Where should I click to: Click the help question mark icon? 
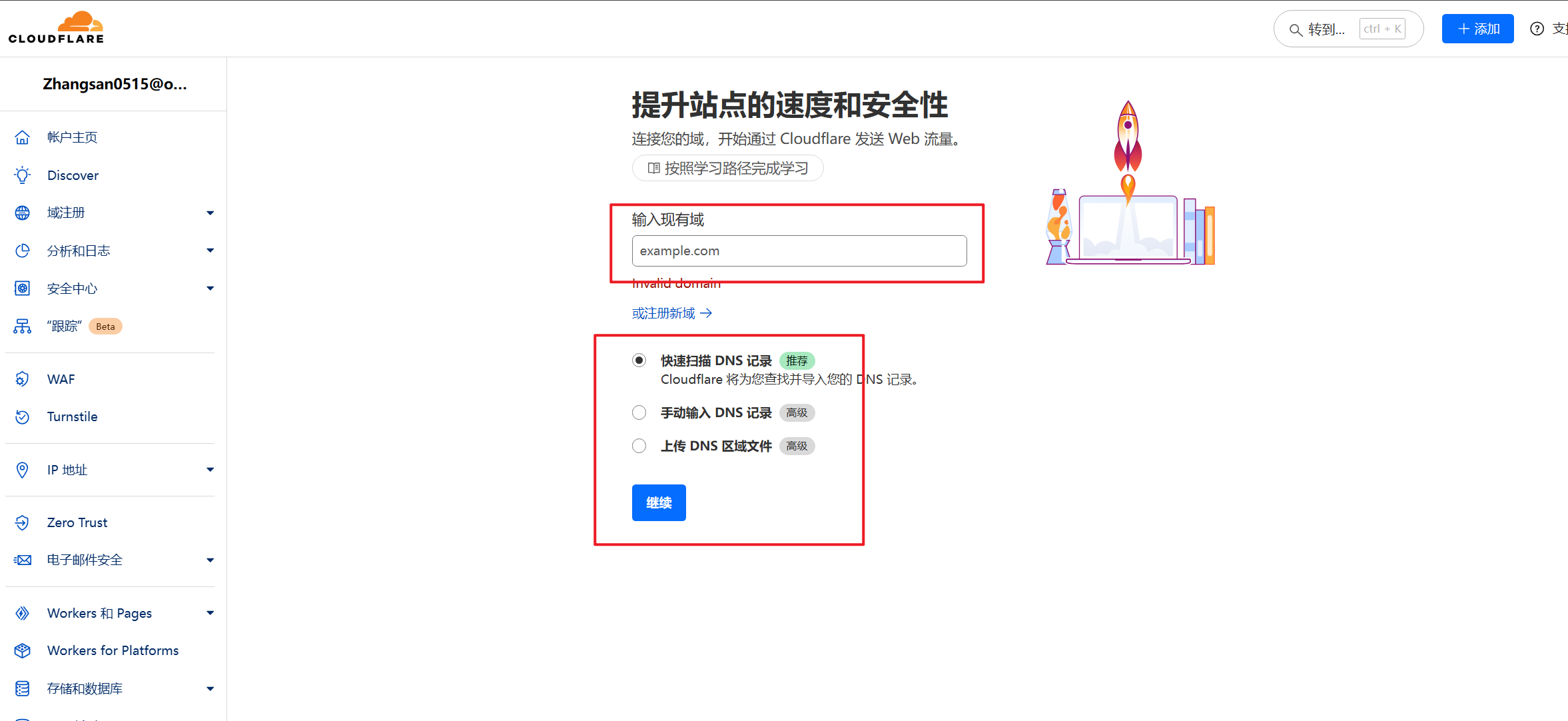[1537, 29]
